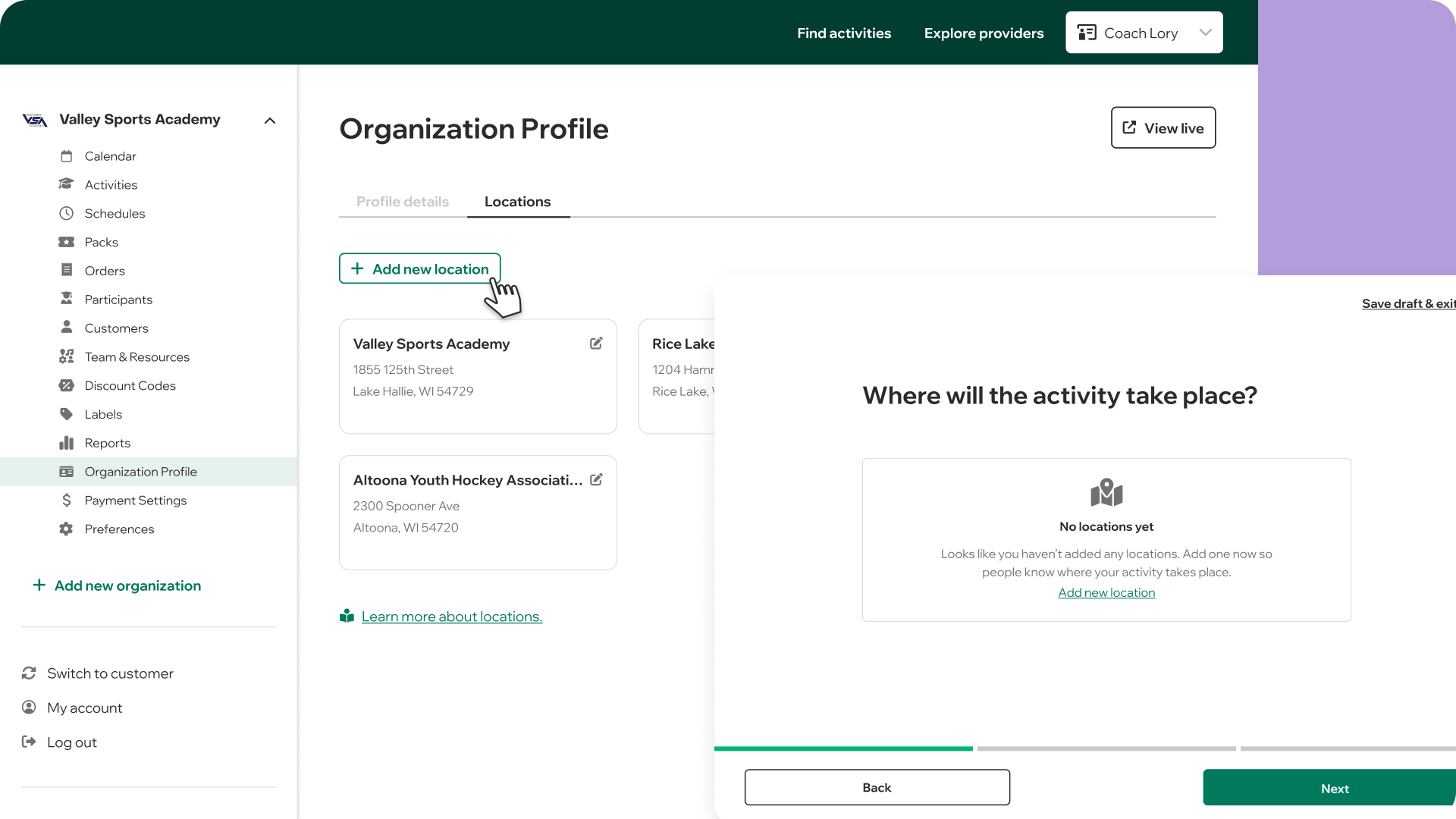The height and width of the screenshot is (819, 1456).
Task: Edit the Altoona Youth Hockey Association location
Action: (596, 480)
